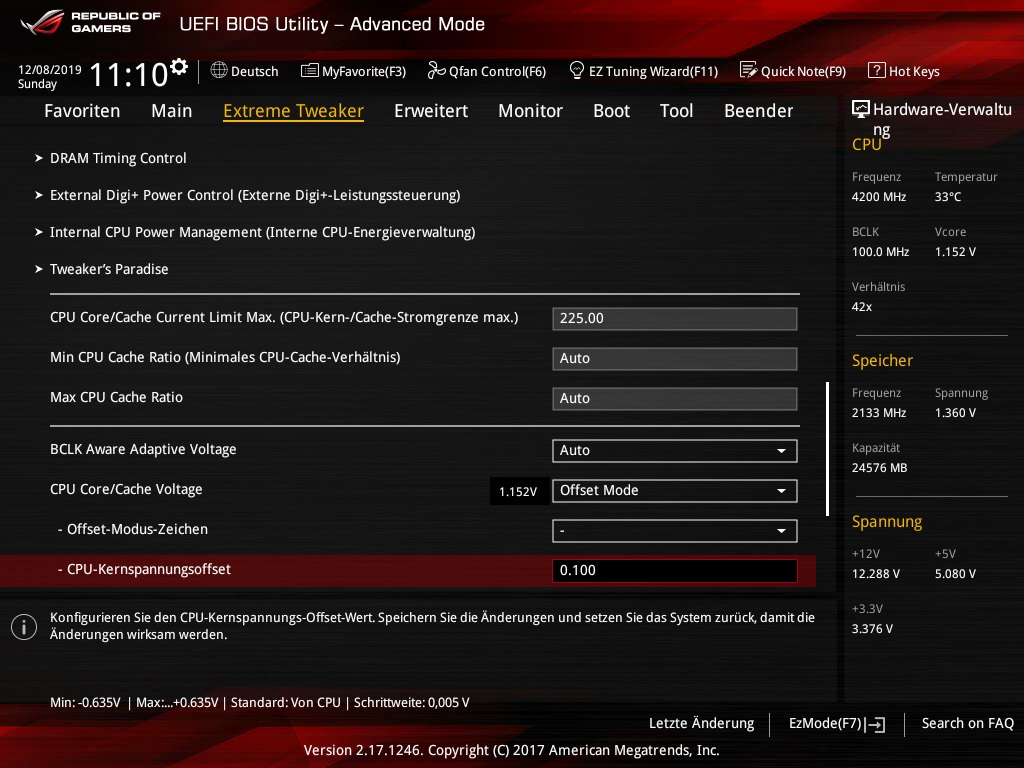Screen dimensions: 1024x768
Task: Click the 12/08/2019 date text
Action: pyautogui.click(x=50, y=70)
